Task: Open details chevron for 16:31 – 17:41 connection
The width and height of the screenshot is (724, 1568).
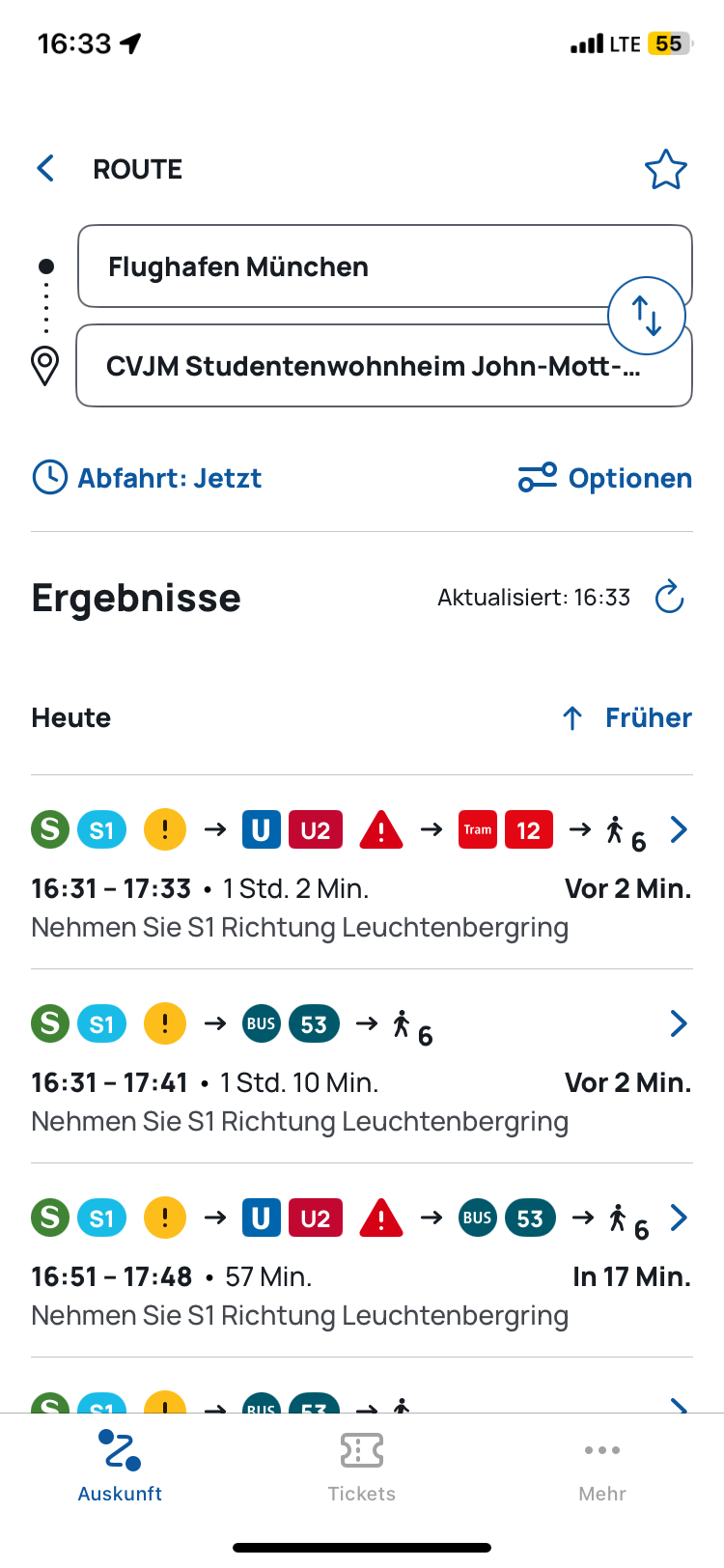Action: coord(679,1023)
